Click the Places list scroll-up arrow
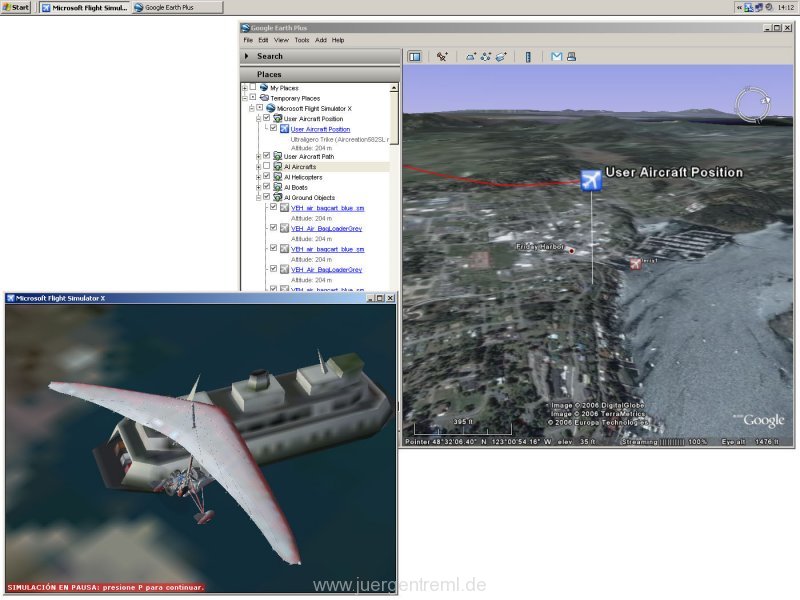The image size is (800, 600). pos(394,88)
